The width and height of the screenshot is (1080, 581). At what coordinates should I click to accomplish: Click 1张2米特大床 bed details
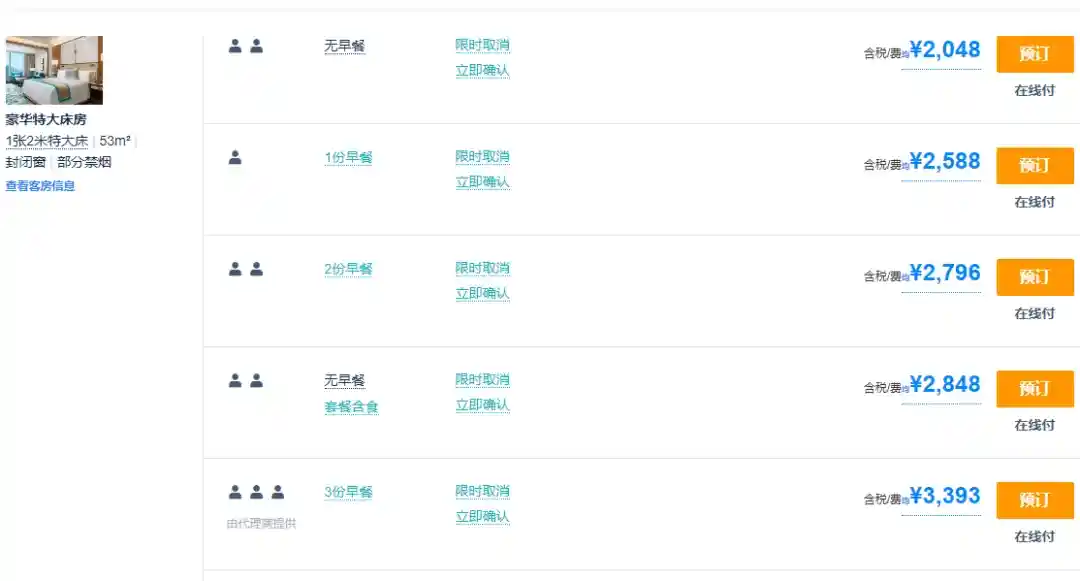tap(47, 141)
